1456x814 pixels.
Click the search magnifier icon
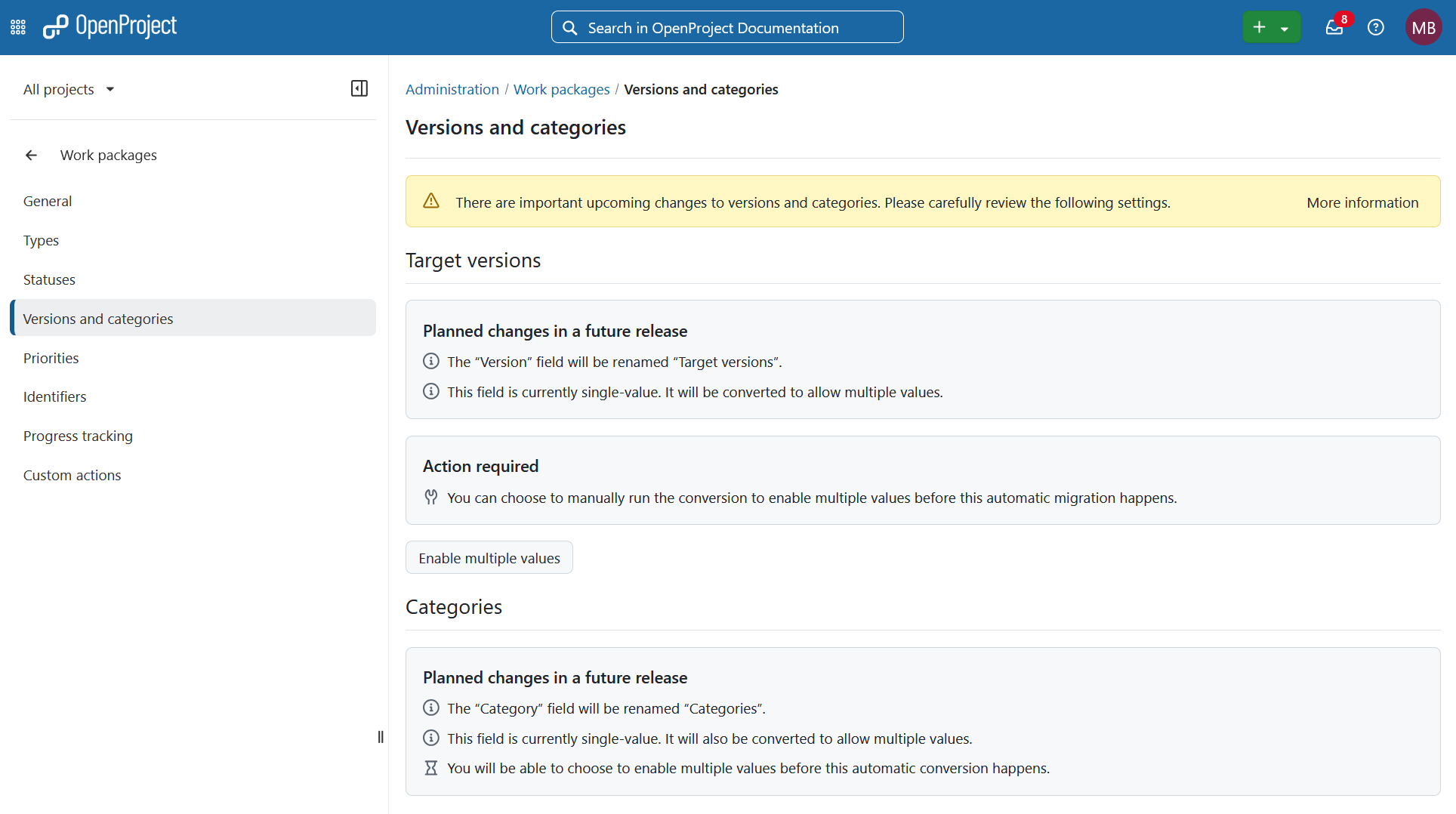(x=571, y=28)
